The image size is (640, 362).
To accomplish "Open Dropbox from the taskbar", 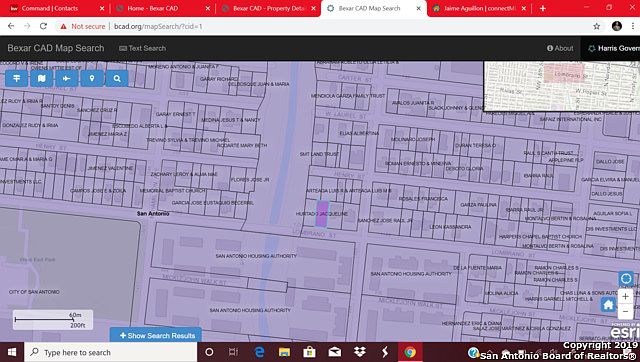I will 360,352.
